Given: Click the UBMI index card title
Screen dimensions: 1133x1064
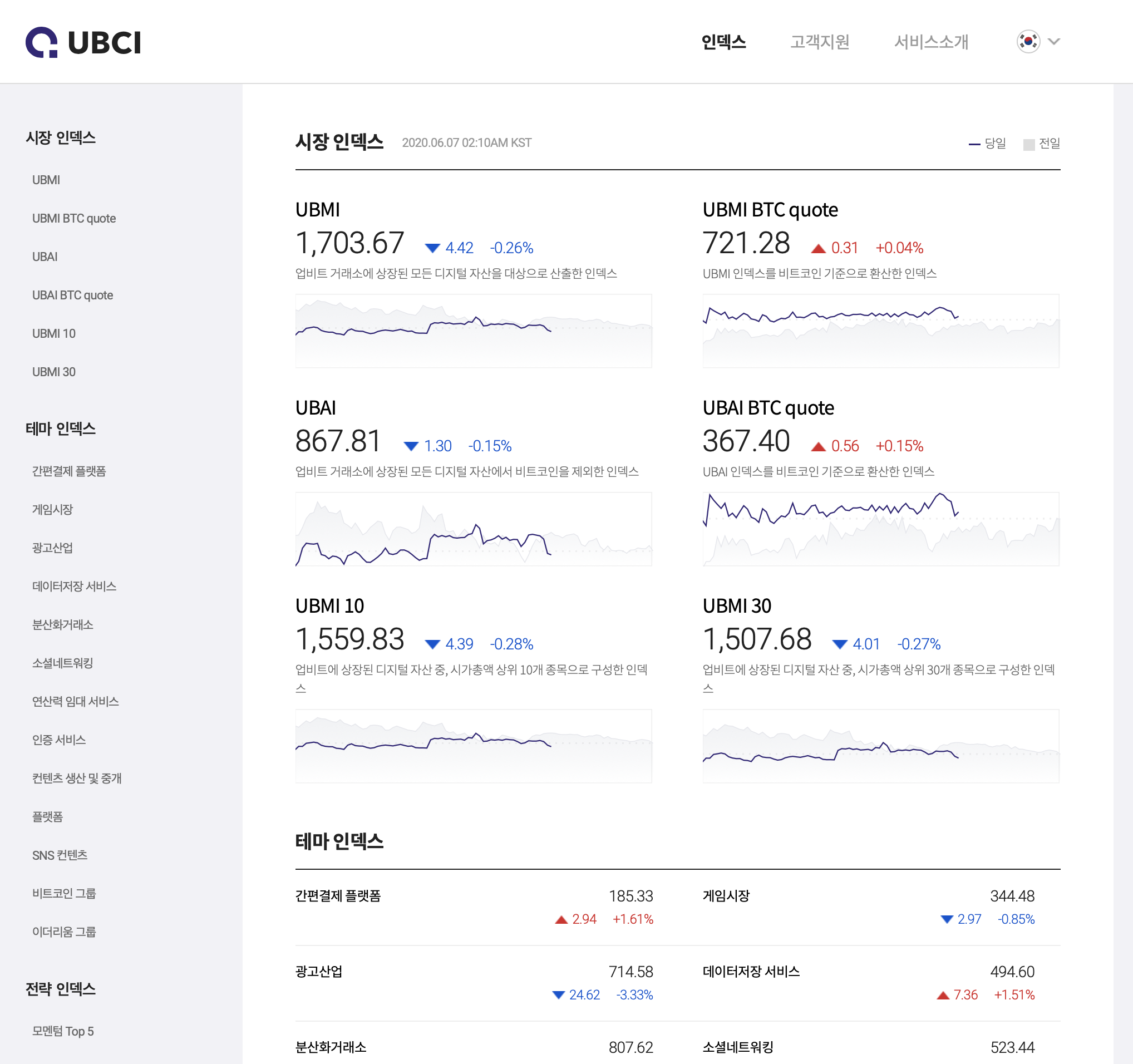Looking at the screenshot, I should tap(317, 210).
